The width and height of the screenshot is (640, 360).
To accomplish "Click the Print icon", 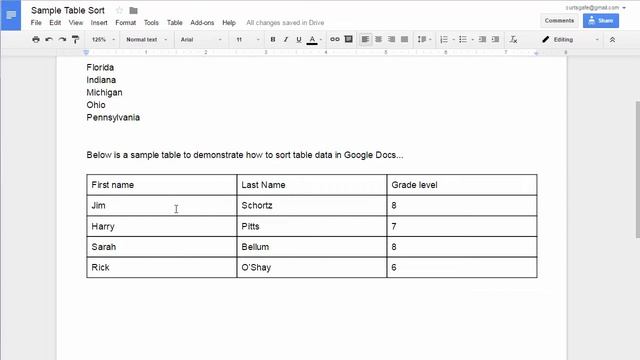I will (x=36, y=40).
